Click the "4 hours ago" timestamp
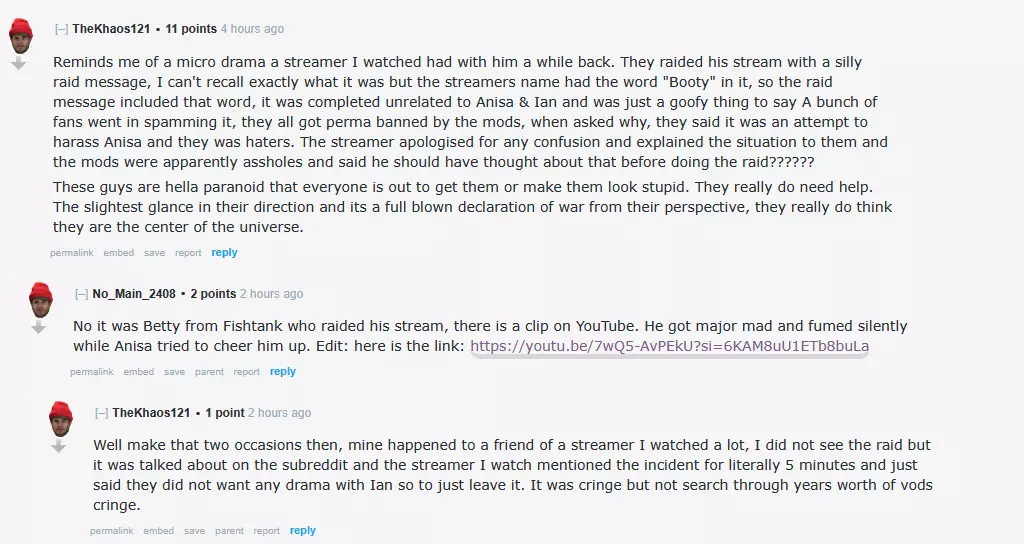This screenshot has width=1024, height=544. click(x=252, y=29)
